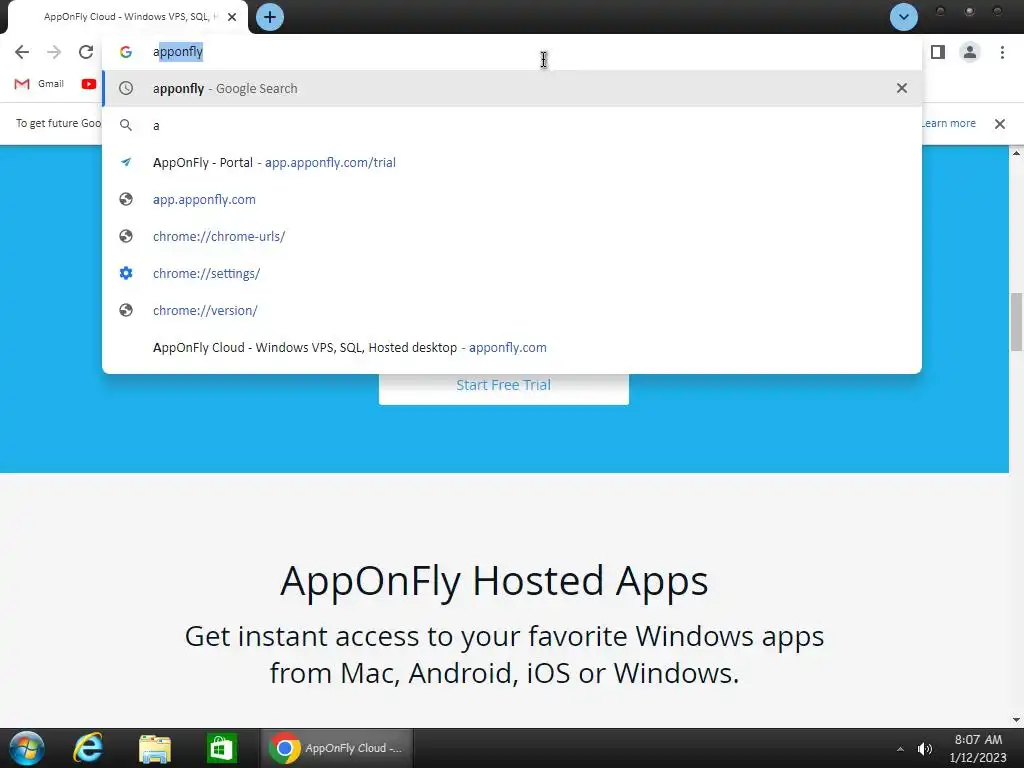Click the paper-plane icon of AppOnFly Portal
The height and width of the screenshot is (768, 1024).
pyautogui.click(x=126, y=162)
